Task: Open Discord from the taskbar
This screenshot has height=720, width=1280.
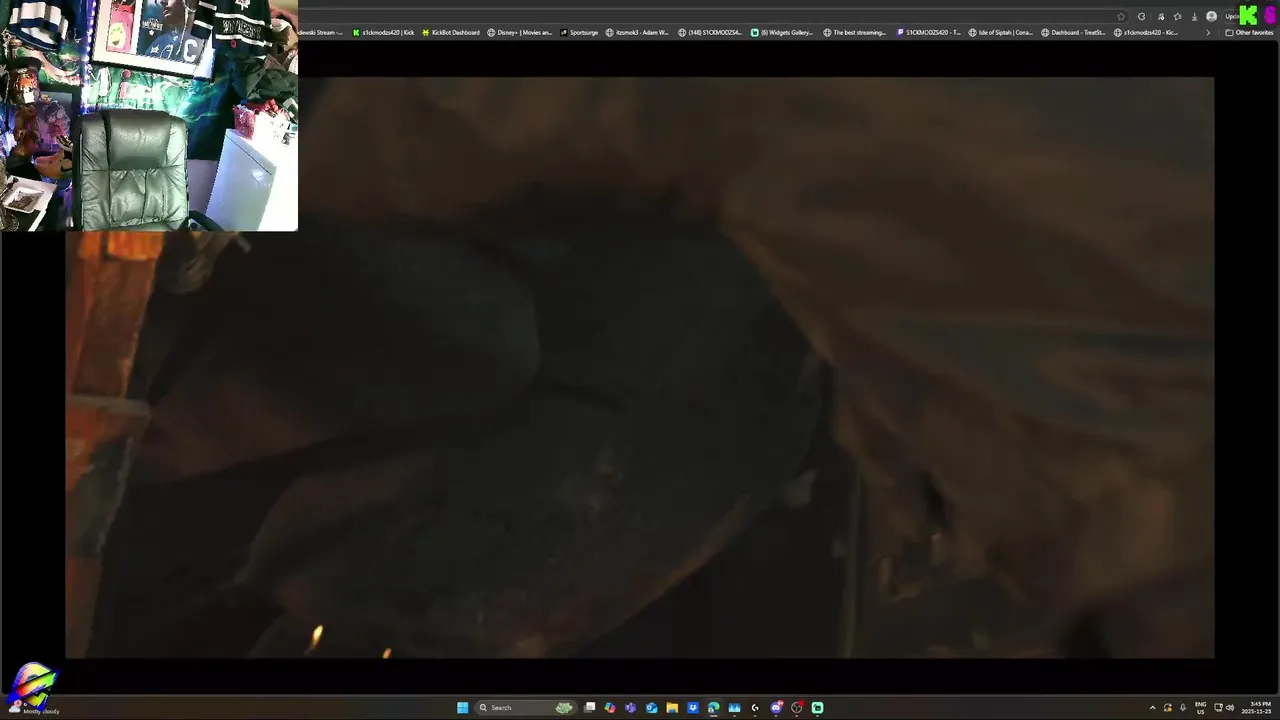Action: (x=776, y=707)
